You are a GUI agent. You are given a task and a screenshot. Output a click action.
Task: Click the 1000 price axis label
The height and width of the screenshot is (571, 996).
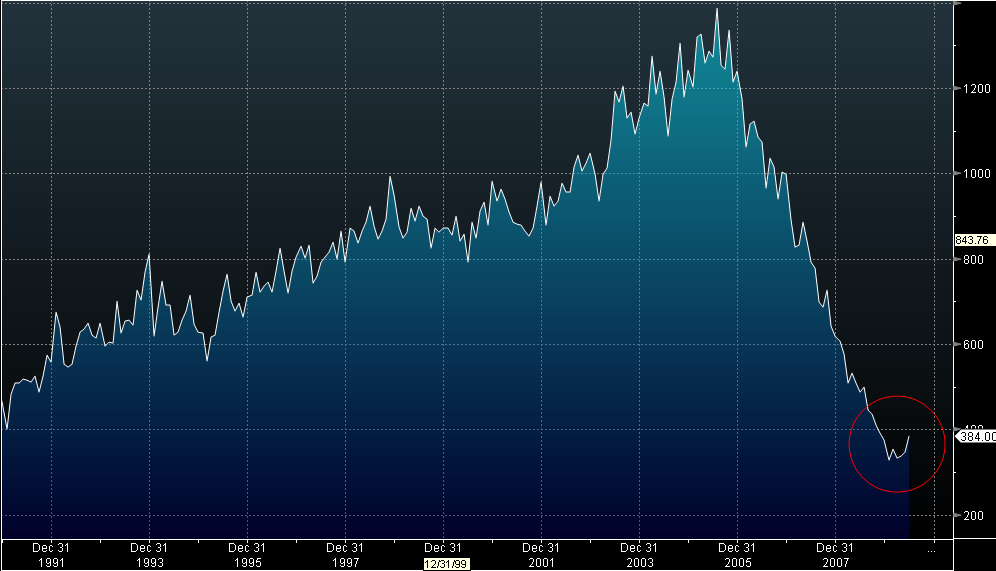pyautogui.click(x=975, y=174)
